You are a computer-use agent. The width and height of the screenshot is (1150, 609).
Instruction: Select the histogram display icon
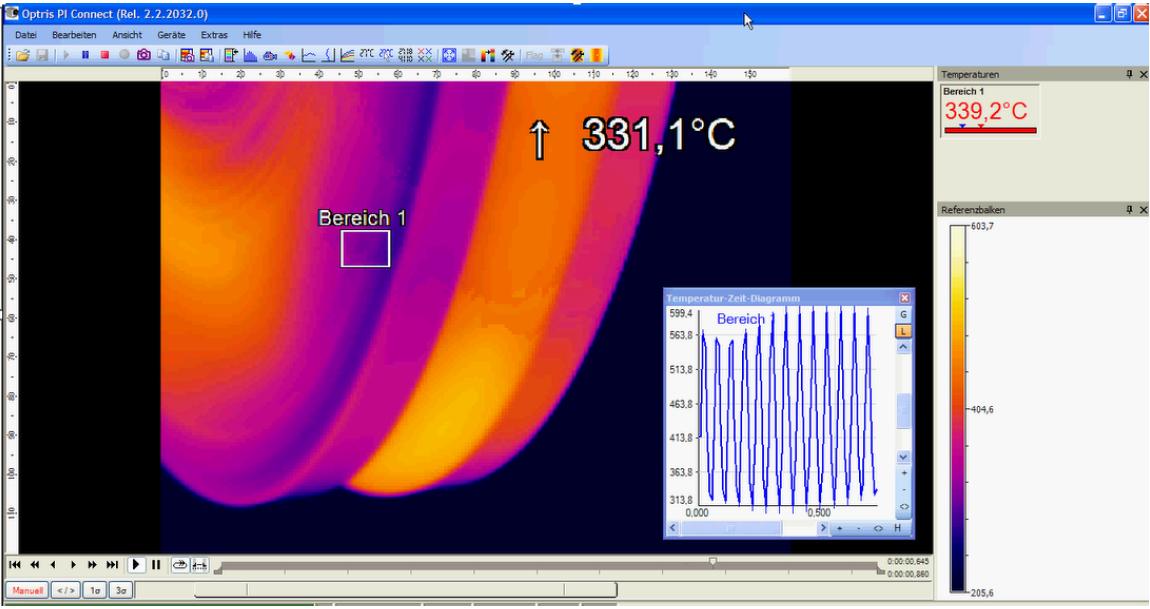click(249, 56)
